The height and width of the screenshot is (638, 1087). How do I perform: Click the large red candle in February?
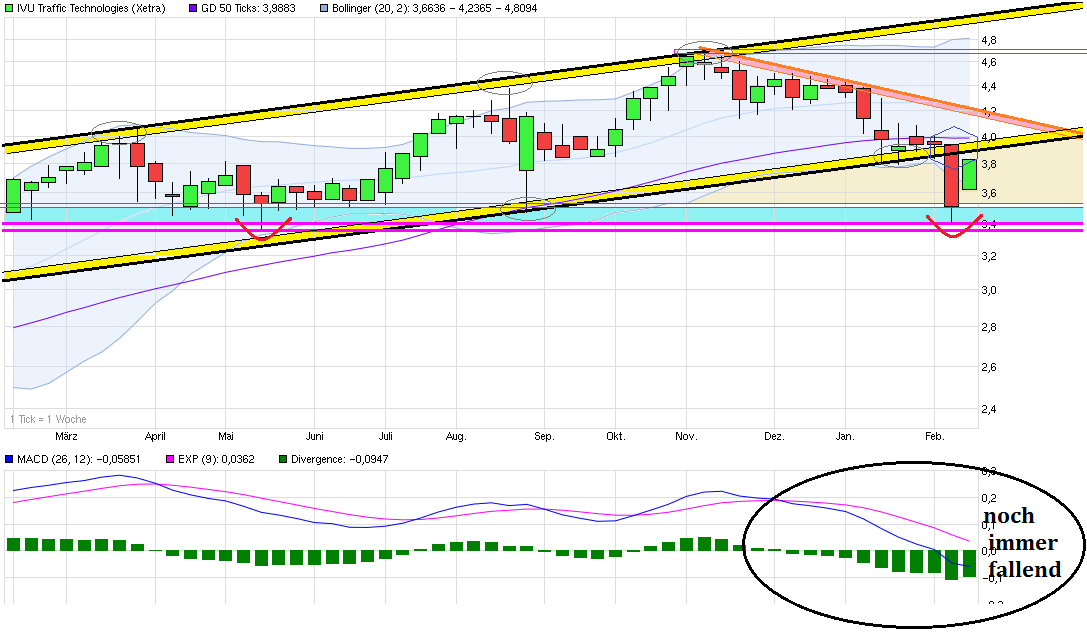[951, 176]
